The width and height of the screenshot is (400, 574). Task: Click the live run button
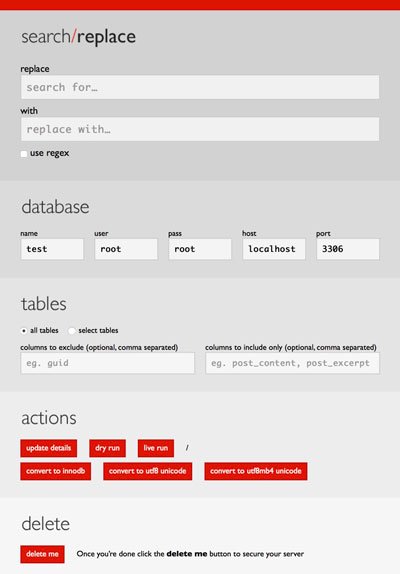[x=156, y=448]
